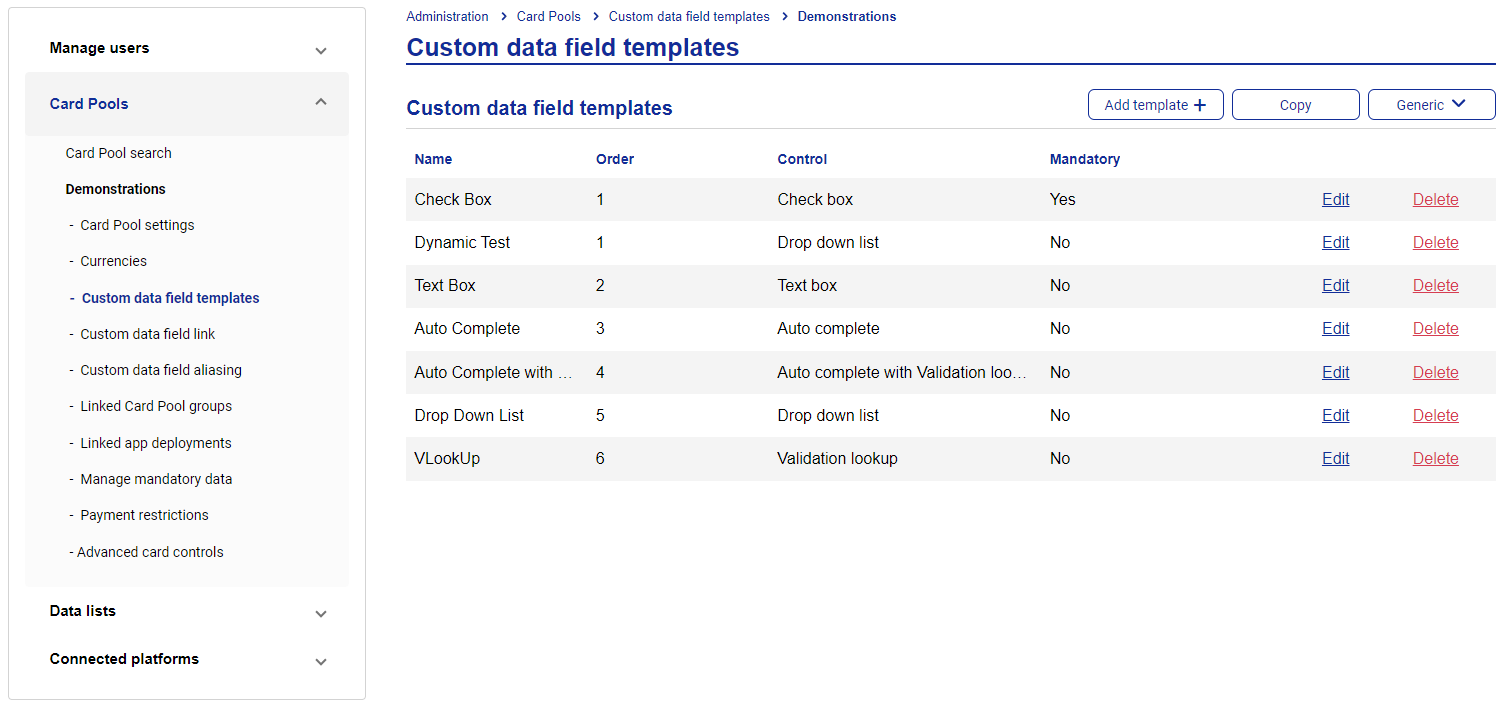The image size is (1511, 711).
Task: Open Card Pool settings
Action: [x=137, y=225]
